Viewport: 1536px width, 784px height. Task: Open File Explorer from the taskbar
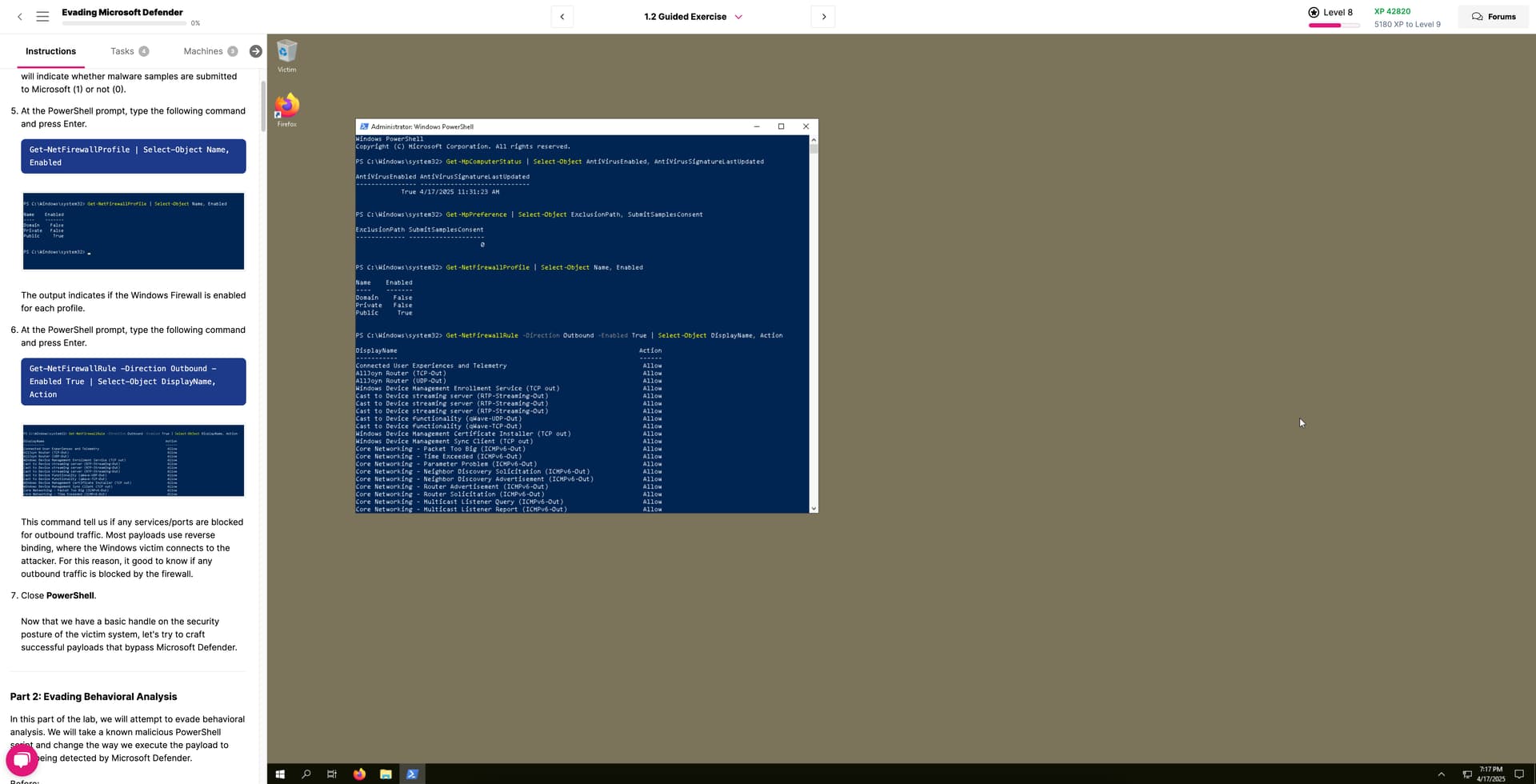pyautogui.click(x=386, y=774)
